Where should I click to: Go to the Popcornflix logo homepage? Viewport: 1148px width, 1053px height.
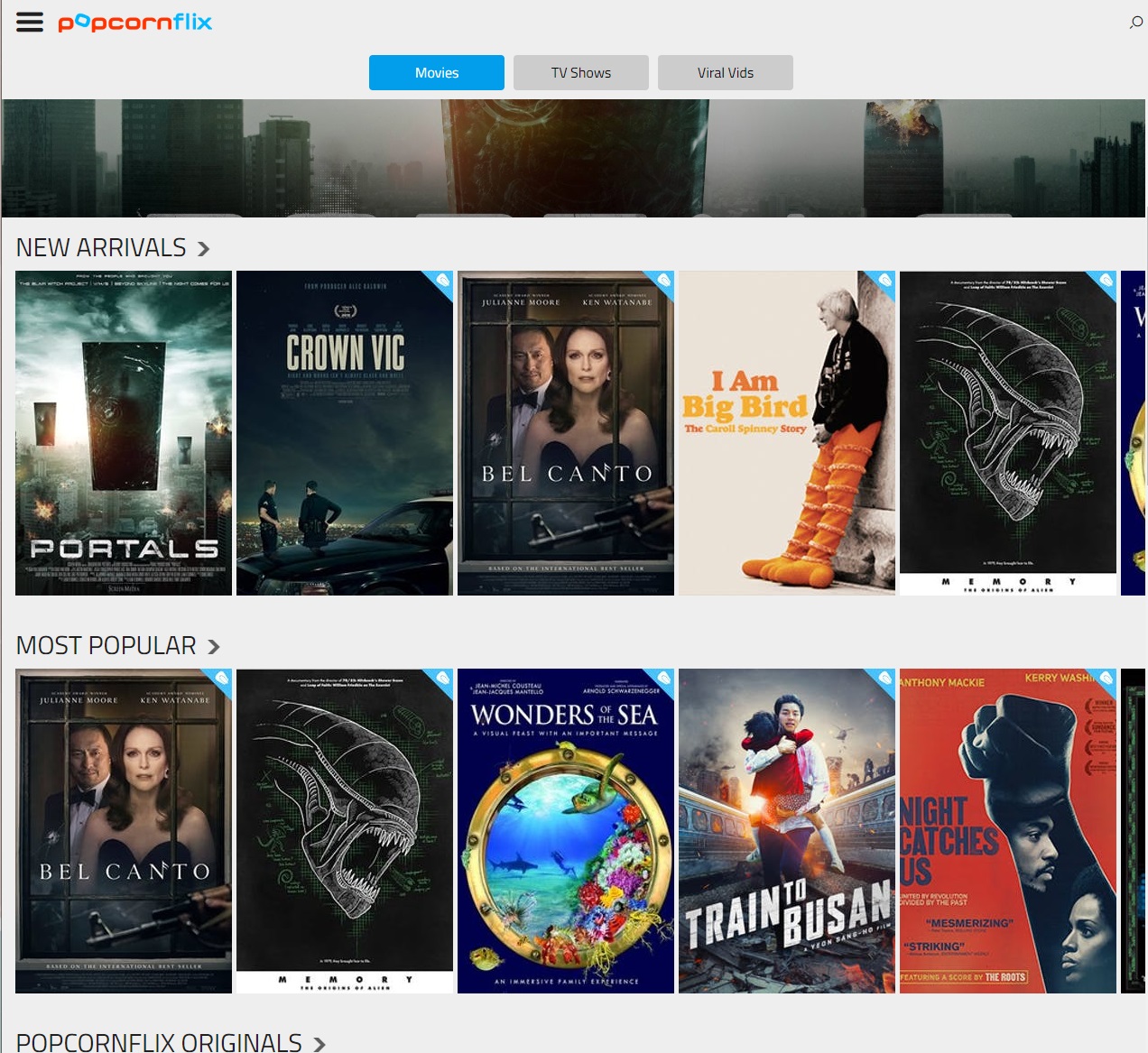[x=135, y=23]
